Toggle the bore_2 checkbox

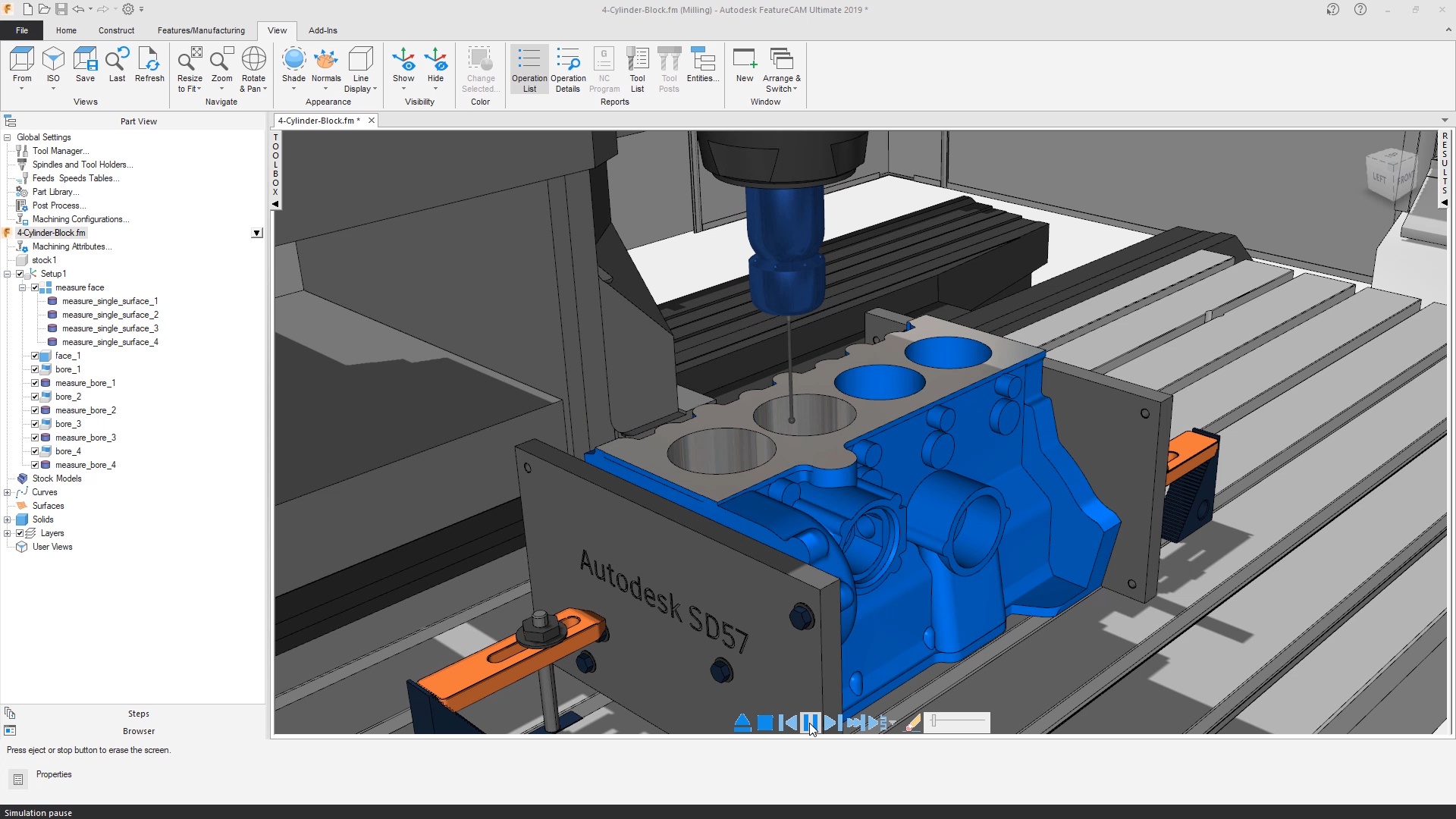tap(35, 397)
